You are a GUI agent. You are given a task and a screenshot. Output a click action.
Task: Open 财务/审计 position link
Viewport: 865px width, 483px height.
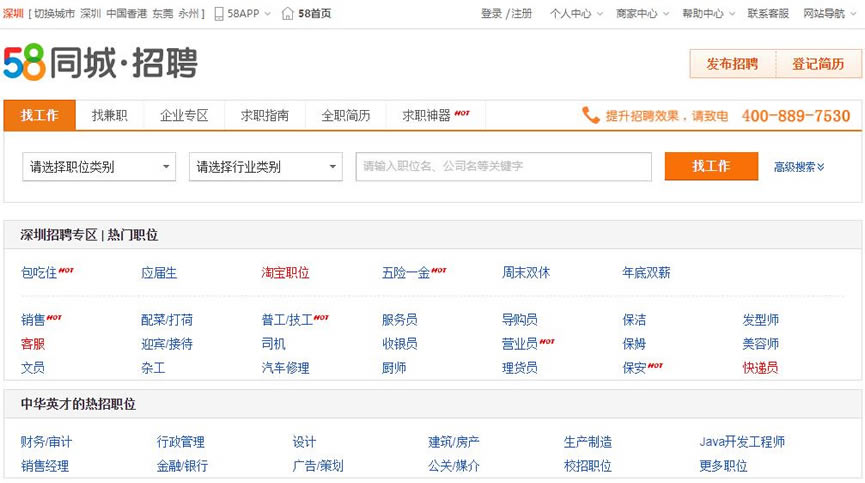(46, 442)
